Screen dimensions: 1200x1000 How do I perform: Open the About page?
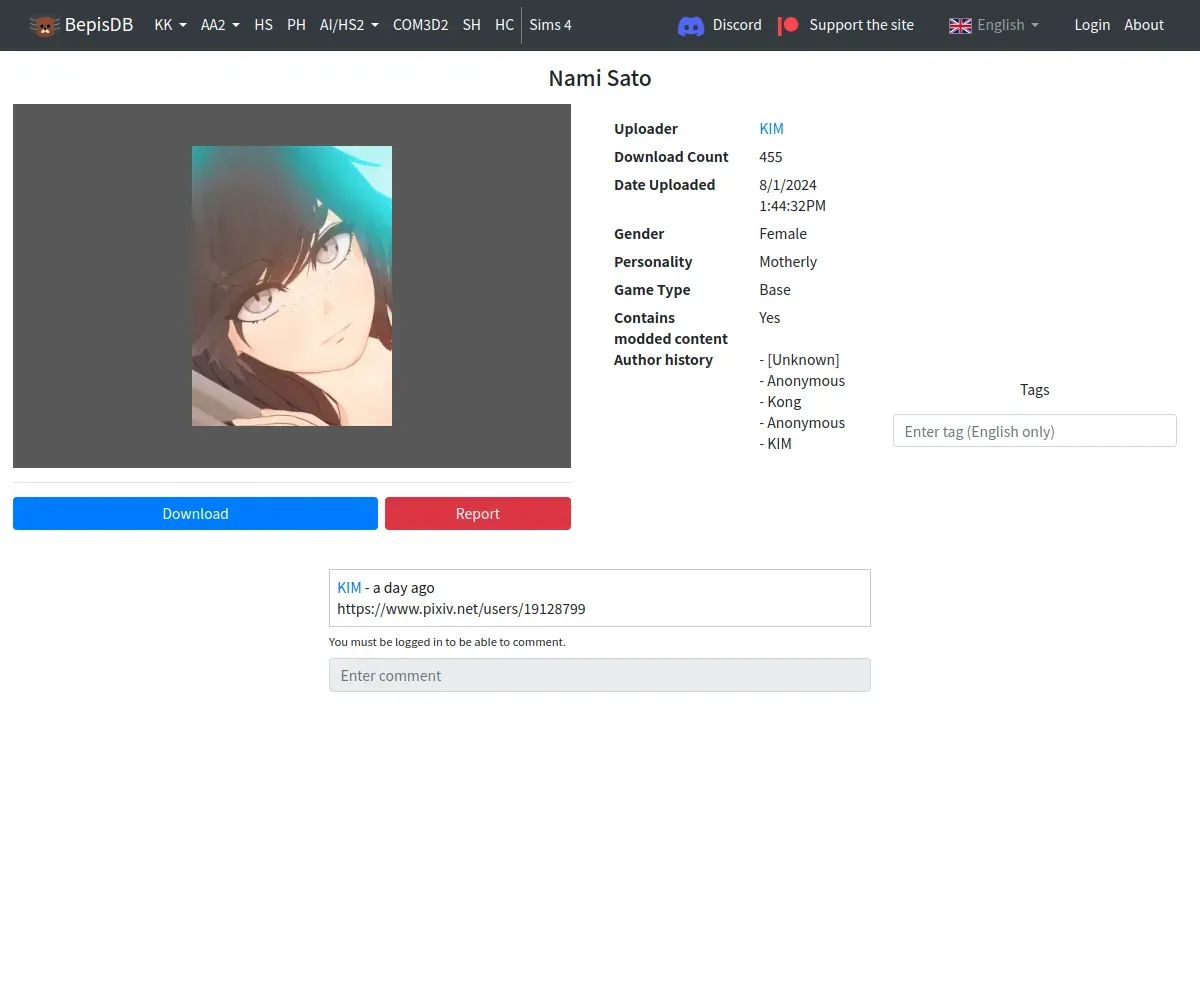(x=1144, y=25)
